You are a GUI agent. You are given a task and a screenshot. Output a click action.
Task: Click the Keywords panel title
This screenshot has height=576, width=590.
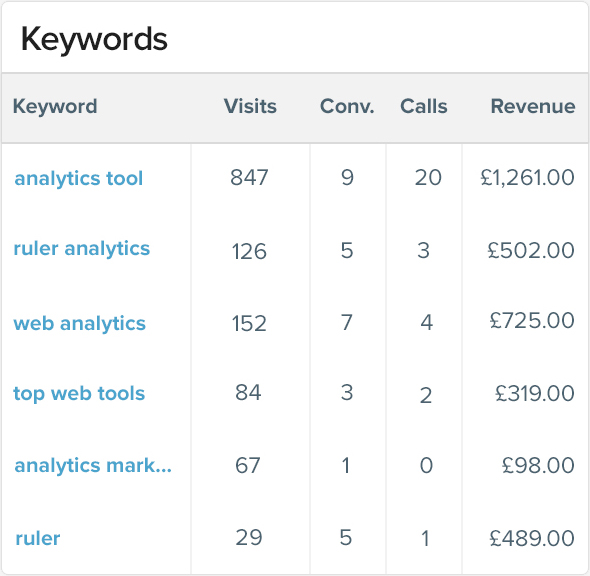94,40
